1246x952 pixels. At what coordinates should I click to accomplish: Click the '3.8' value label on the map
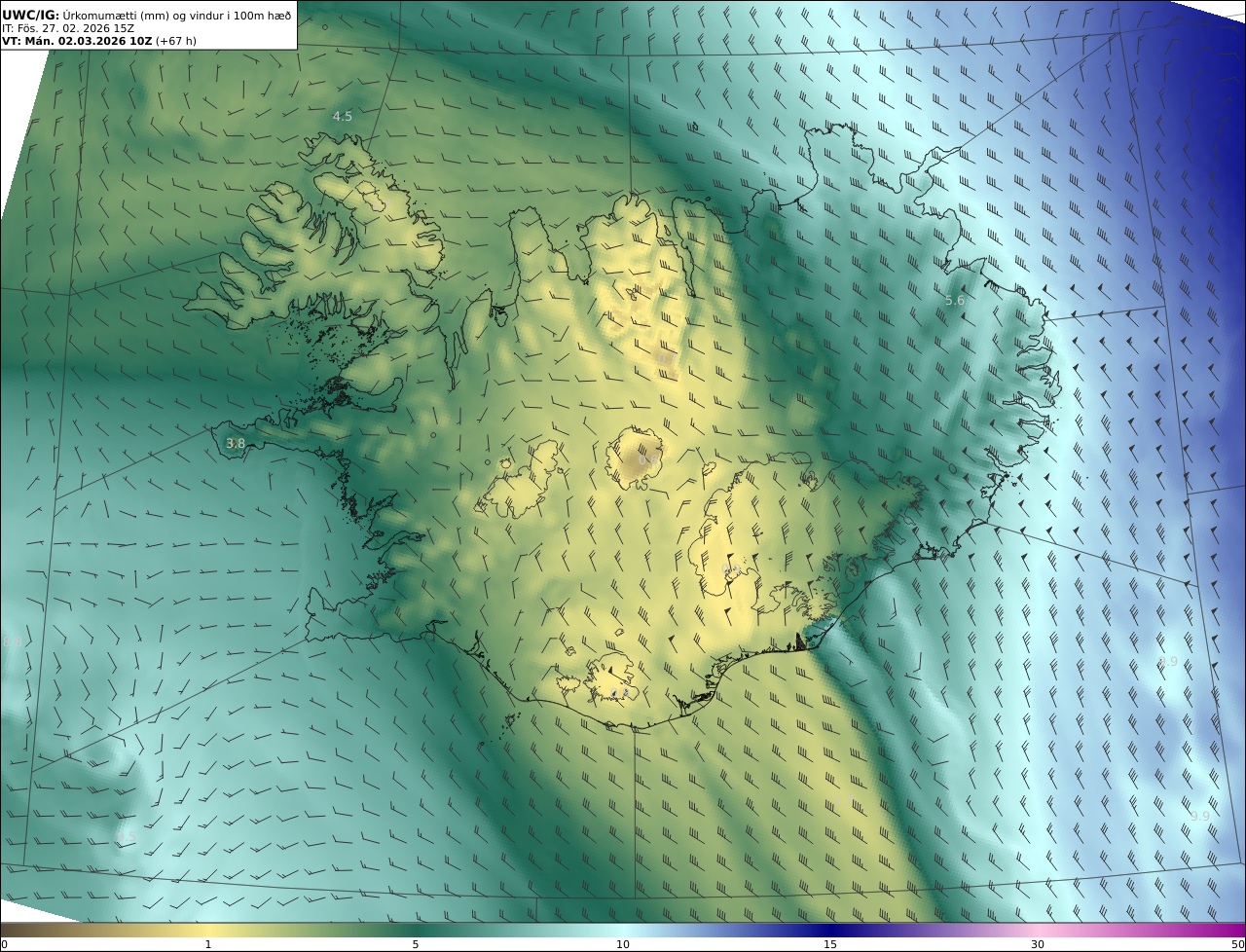[x=236, y=443]
